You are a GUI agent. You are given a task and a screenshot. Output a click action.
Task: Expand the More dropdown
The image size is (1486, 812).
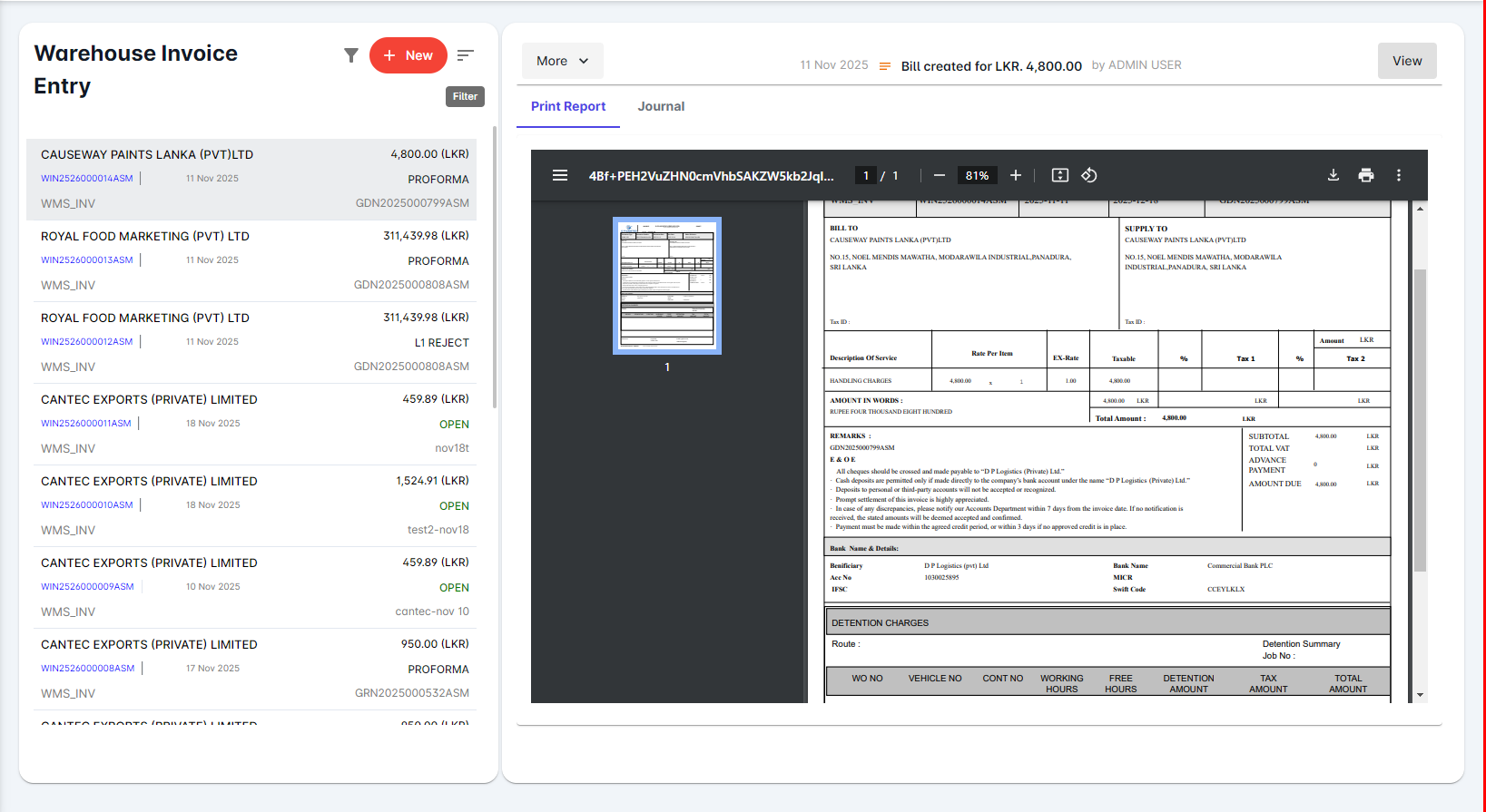pos(562,61)
